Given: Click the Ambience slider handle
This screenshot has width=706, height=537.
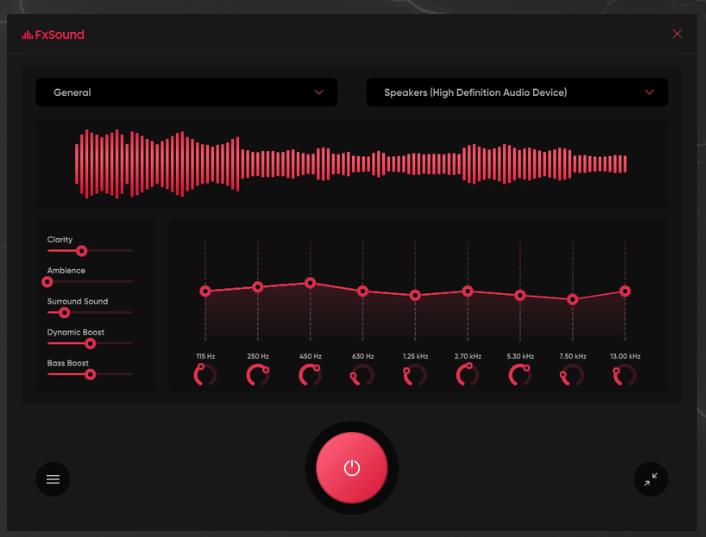Looking at the screenshot, I should 47,282.
